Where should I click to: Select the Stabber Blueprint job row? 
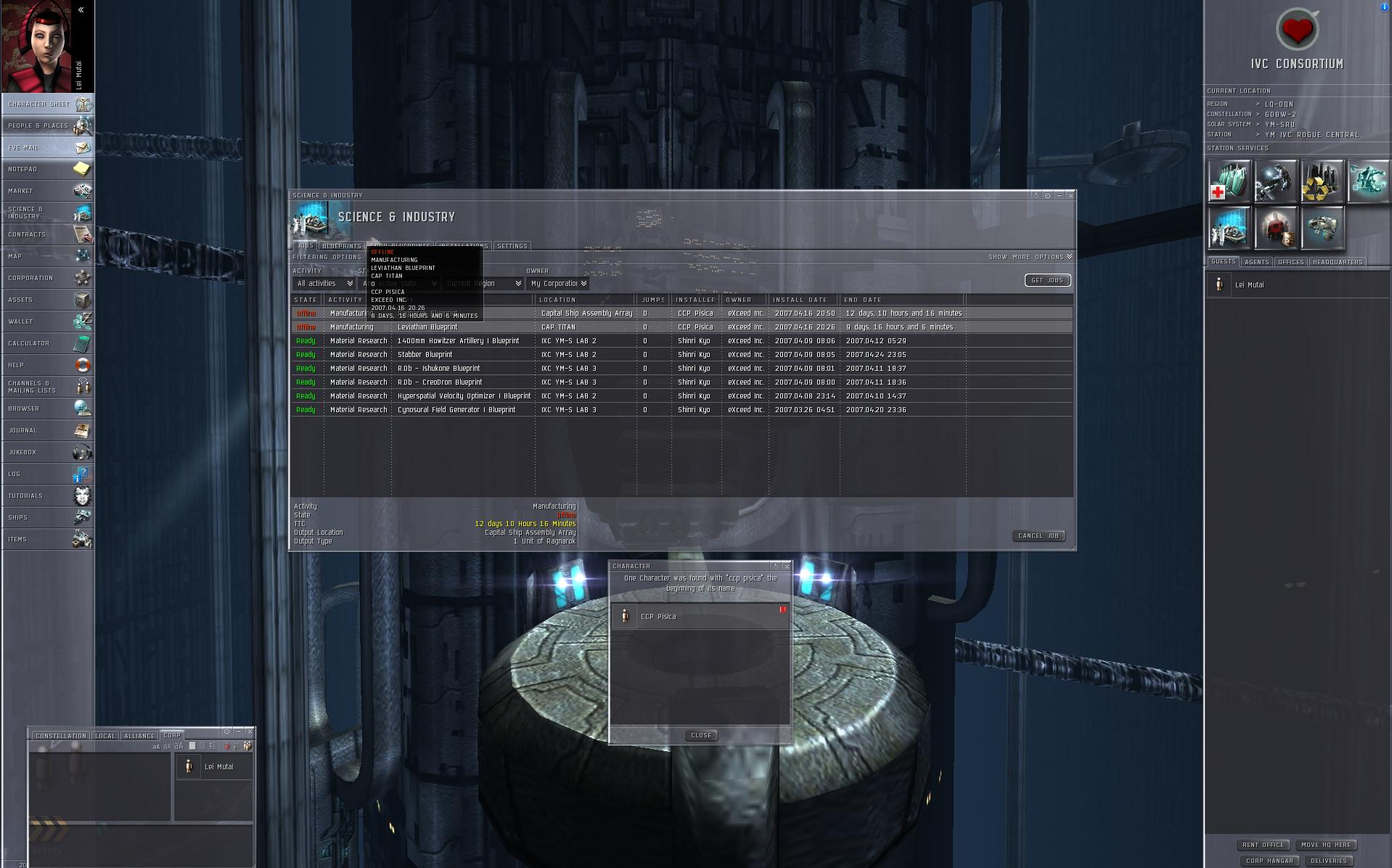[x=682, y=355]
